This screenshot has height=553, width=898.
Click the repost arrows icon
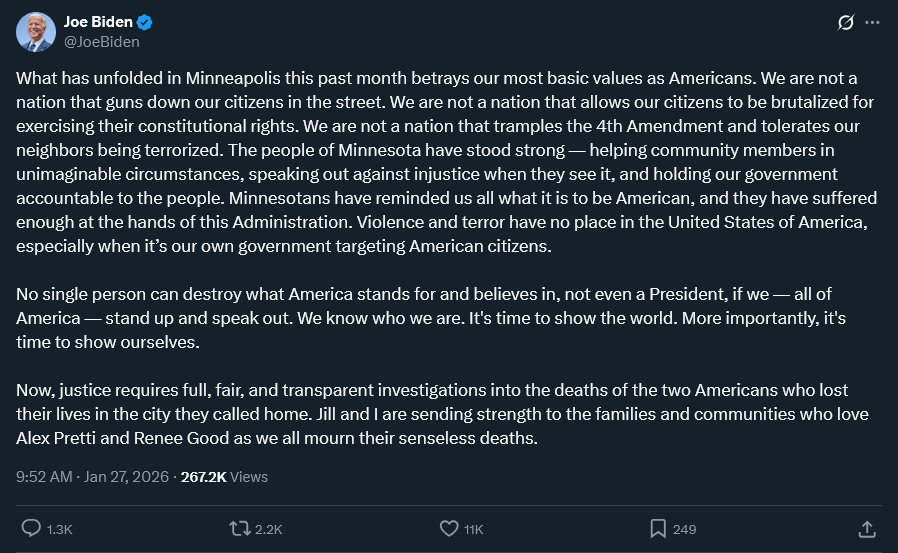point(239,528)
